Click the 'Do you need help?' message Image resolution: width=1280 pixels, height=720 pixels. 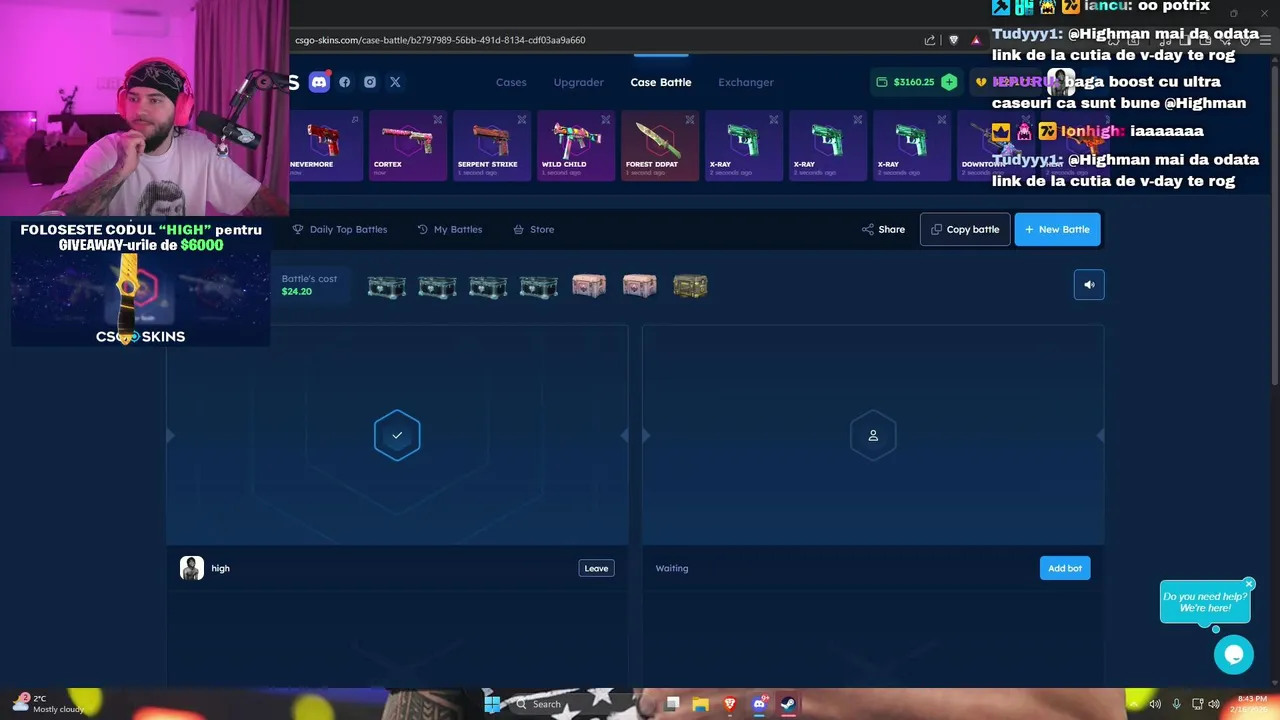(1205, 602)
